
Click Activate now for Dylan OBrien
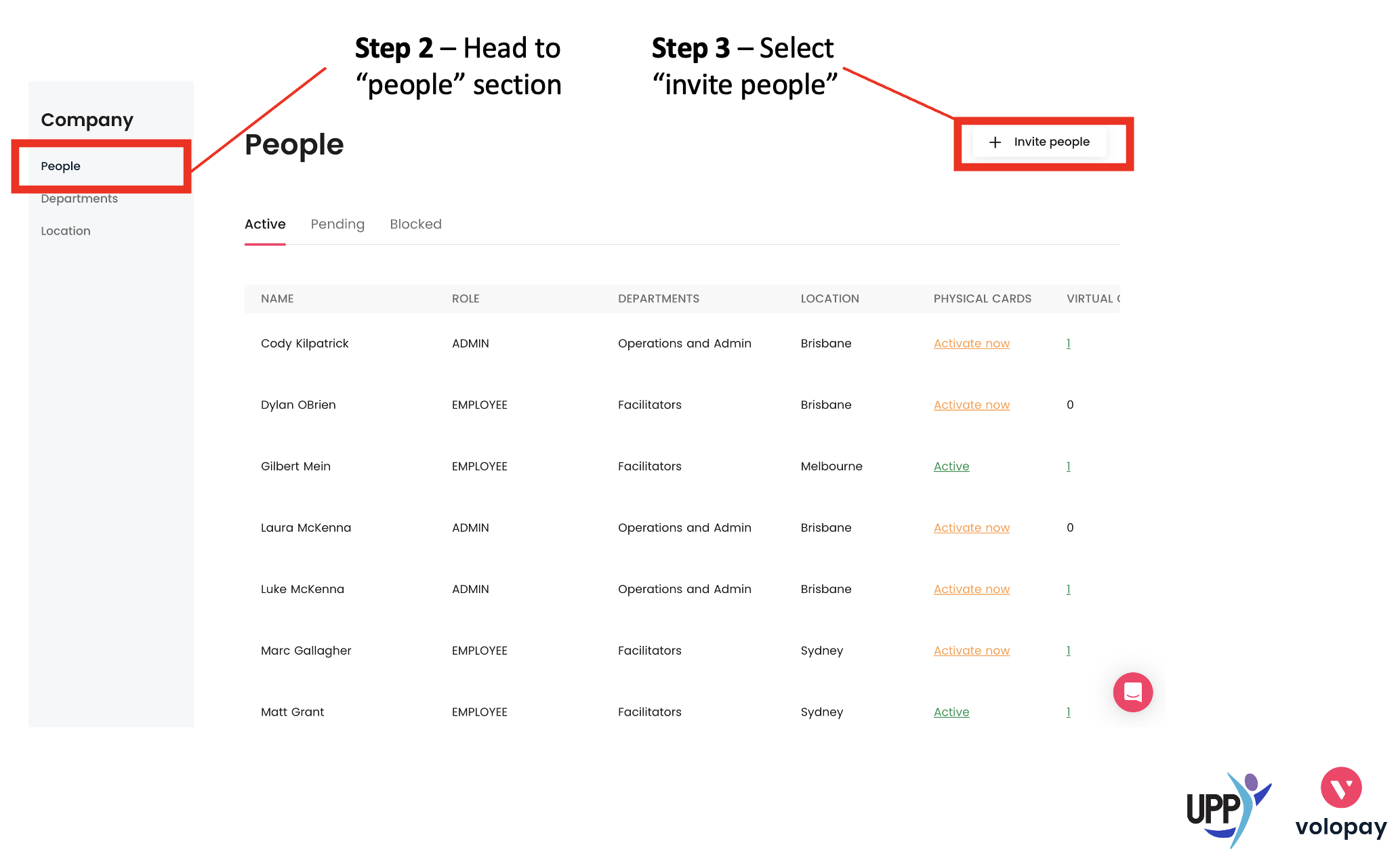[971, 405]
